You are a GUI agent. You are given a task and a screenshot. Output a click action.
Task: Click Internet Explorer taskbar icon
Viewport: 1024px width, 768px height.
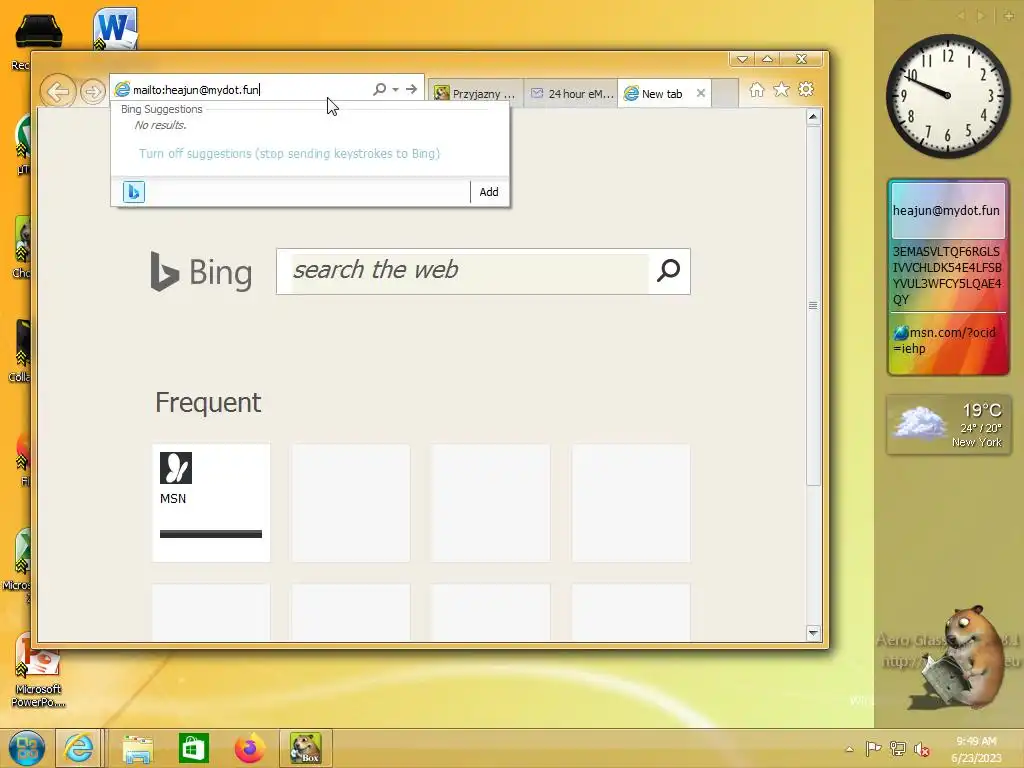coord(78,748)
